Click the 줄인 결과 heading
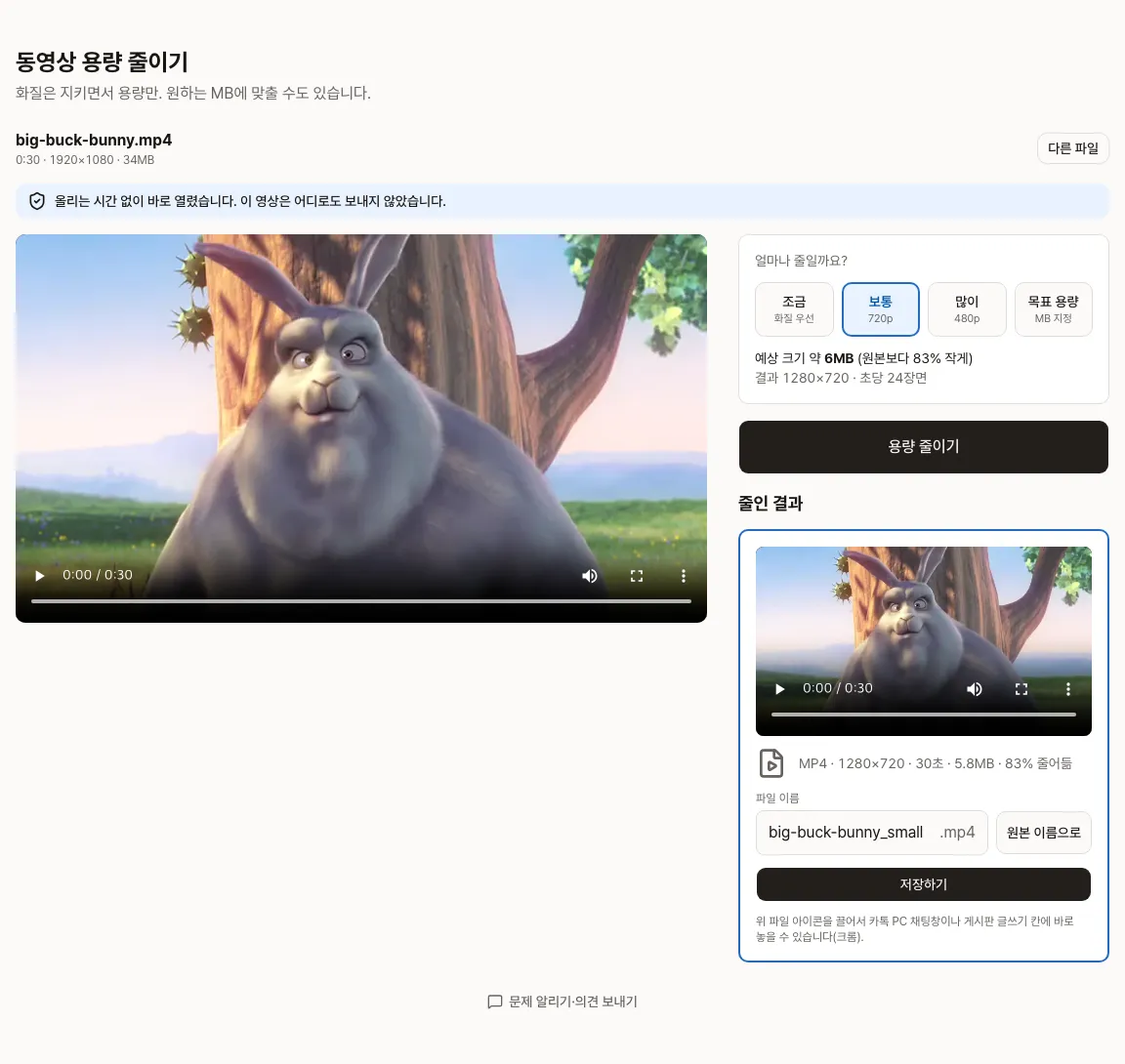 point(771,504)
